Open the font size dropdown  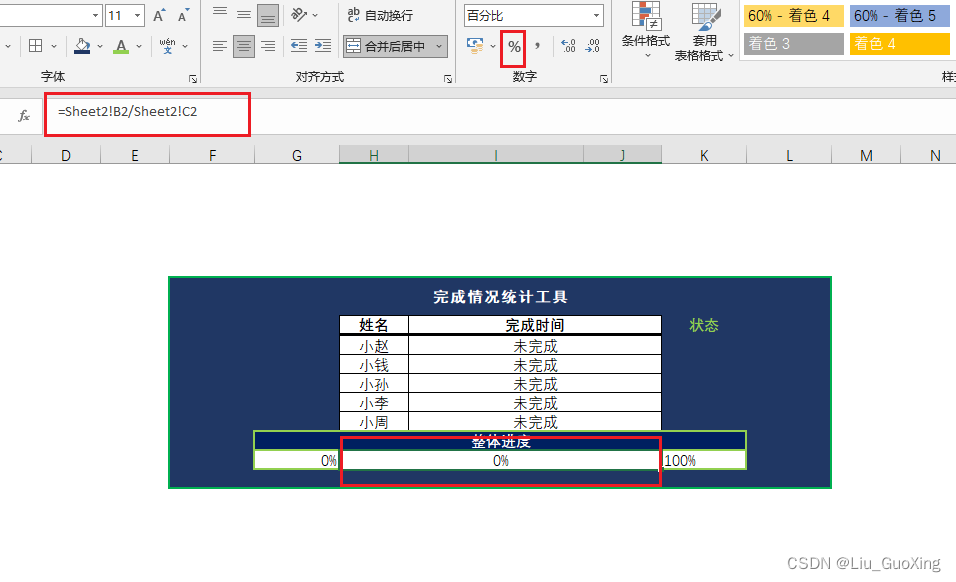(135, 15)
